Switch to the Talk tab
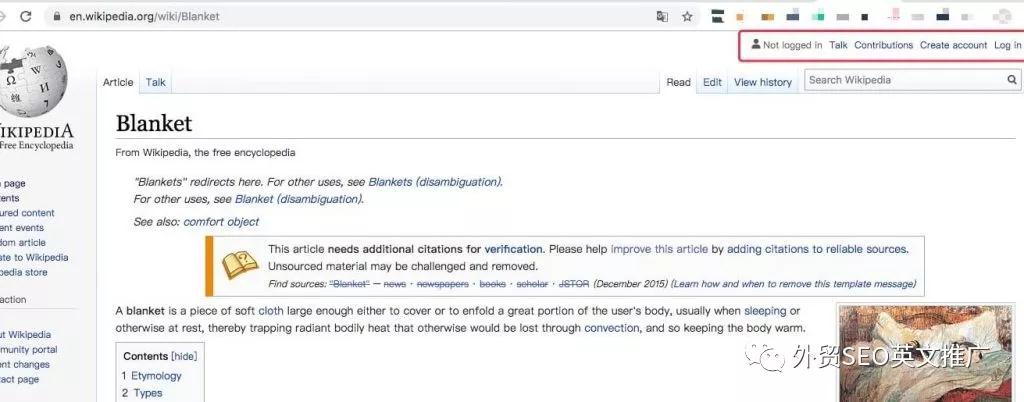 [x=156, y=82]
